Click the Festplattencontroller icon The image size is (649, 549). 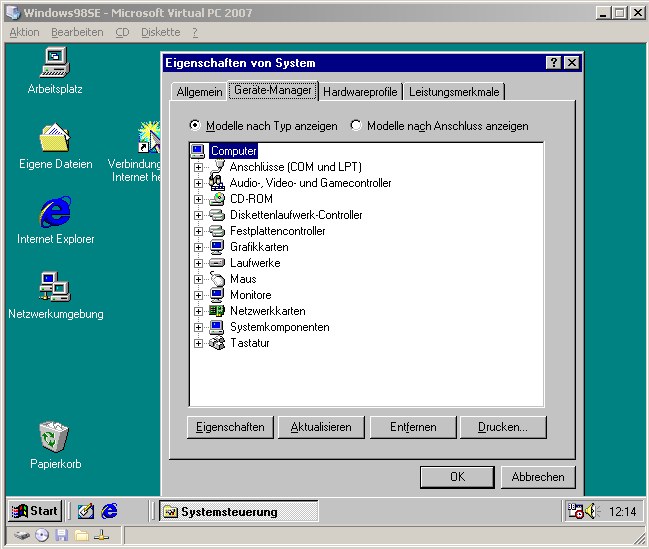tap(217, 231)
